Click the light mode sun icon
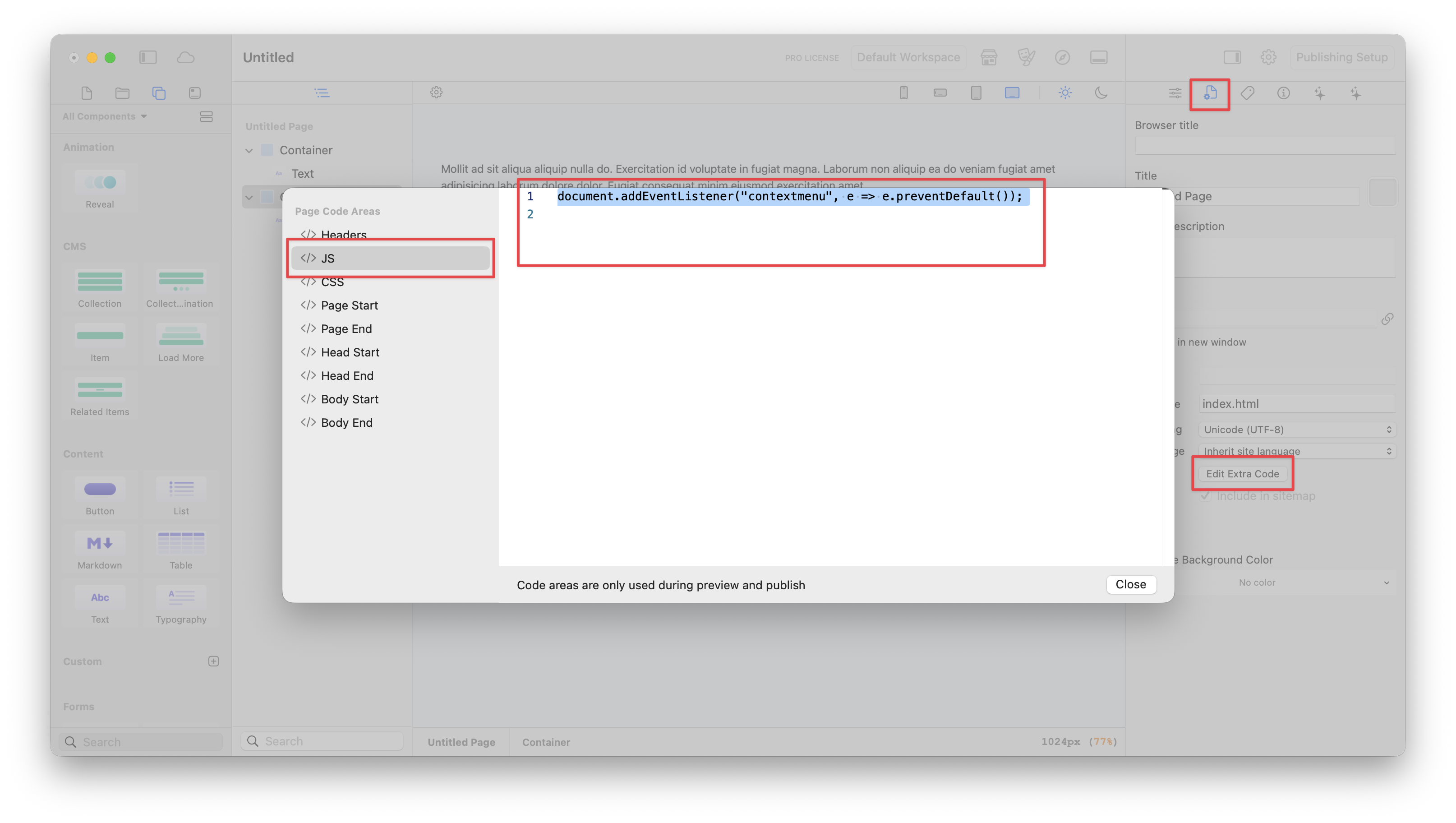Screen dimensions: 1456x823 (1065, 92)
